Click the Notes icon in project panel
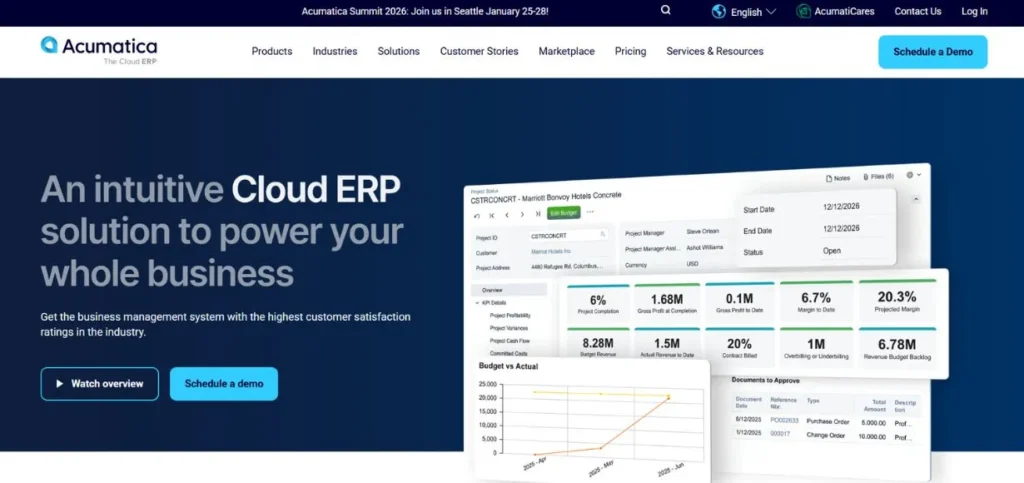The width and height of the screenshot is (1024, 483). click(x=829, y=178)
